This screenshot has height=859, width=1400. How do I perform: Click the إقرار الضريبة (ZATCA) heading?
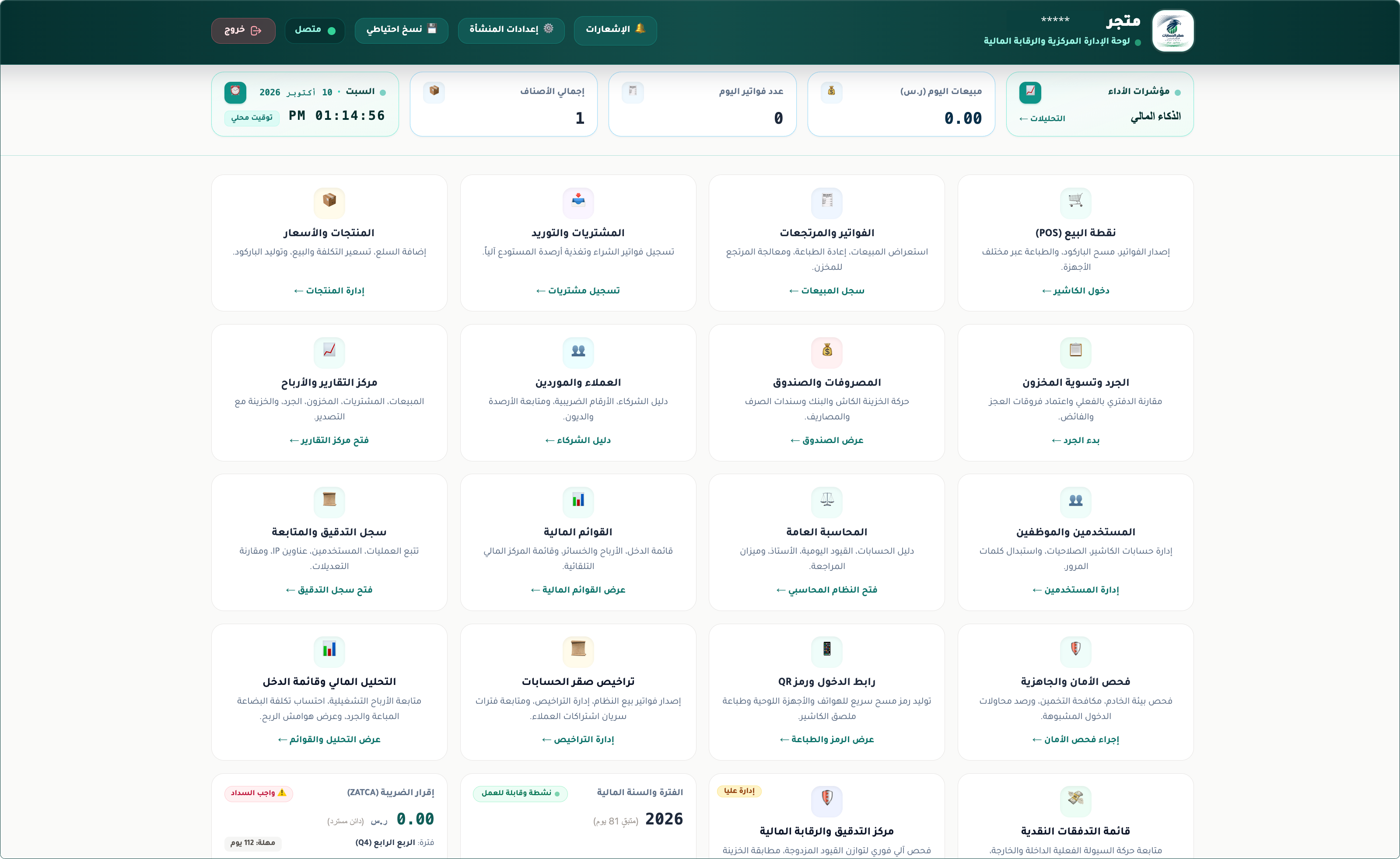point(390,793)
